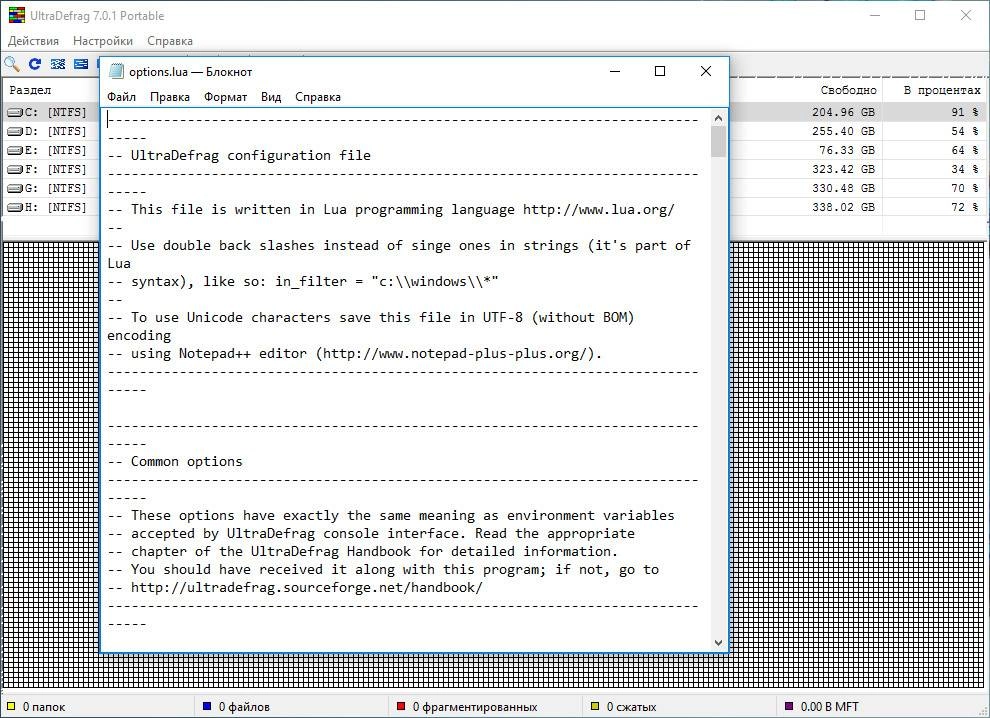Click free space value 204.96 GB
990x718 pixels.
(844, 112)
